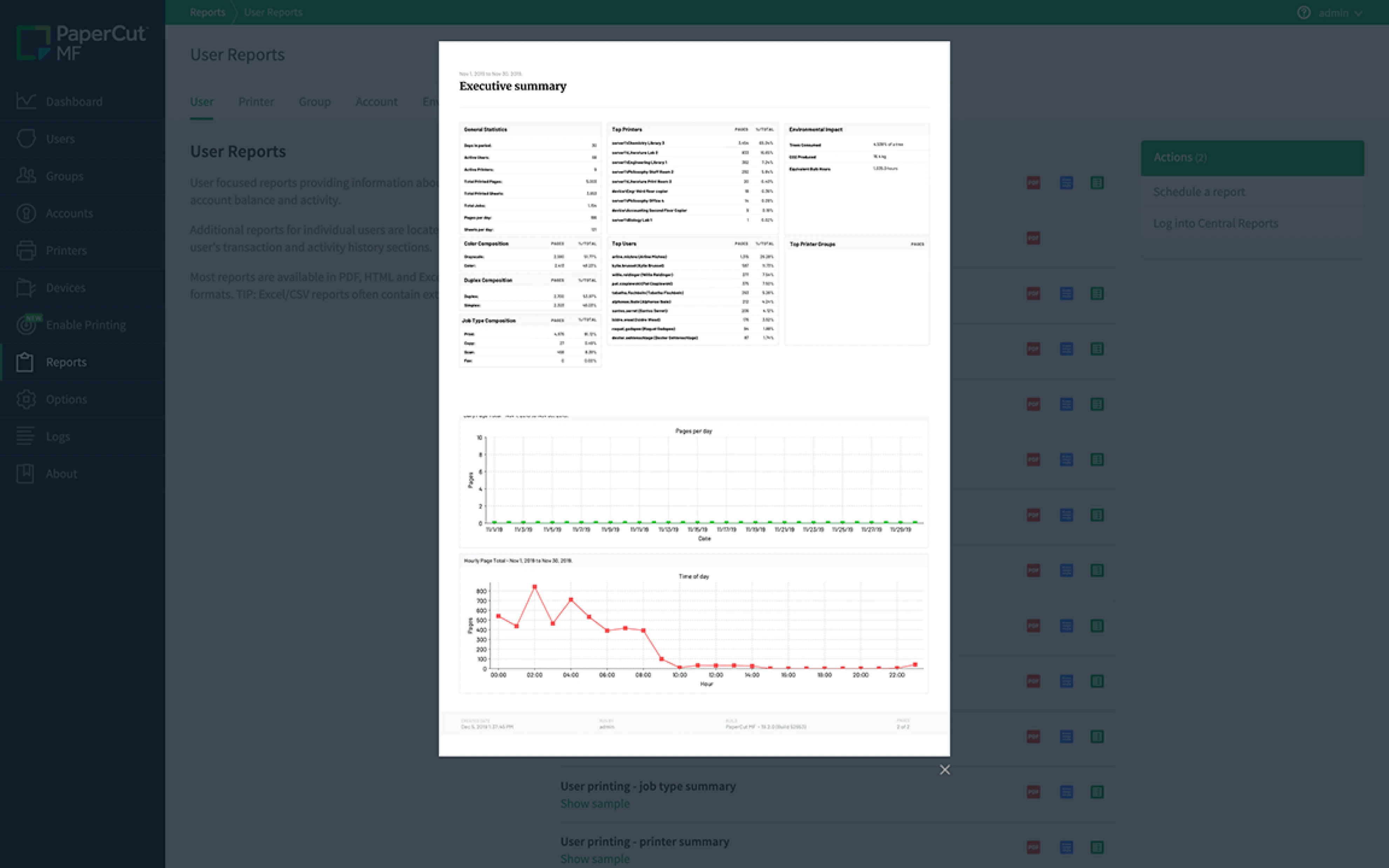The width and height of the screenshot is (1389, 868).
Task: Go to Printers sidebar item
Action: click(66, 250)
